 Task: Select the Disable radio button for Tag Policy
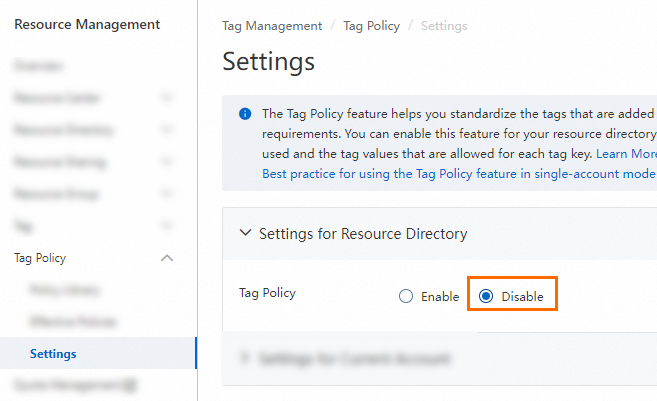[x=487, y=296]
